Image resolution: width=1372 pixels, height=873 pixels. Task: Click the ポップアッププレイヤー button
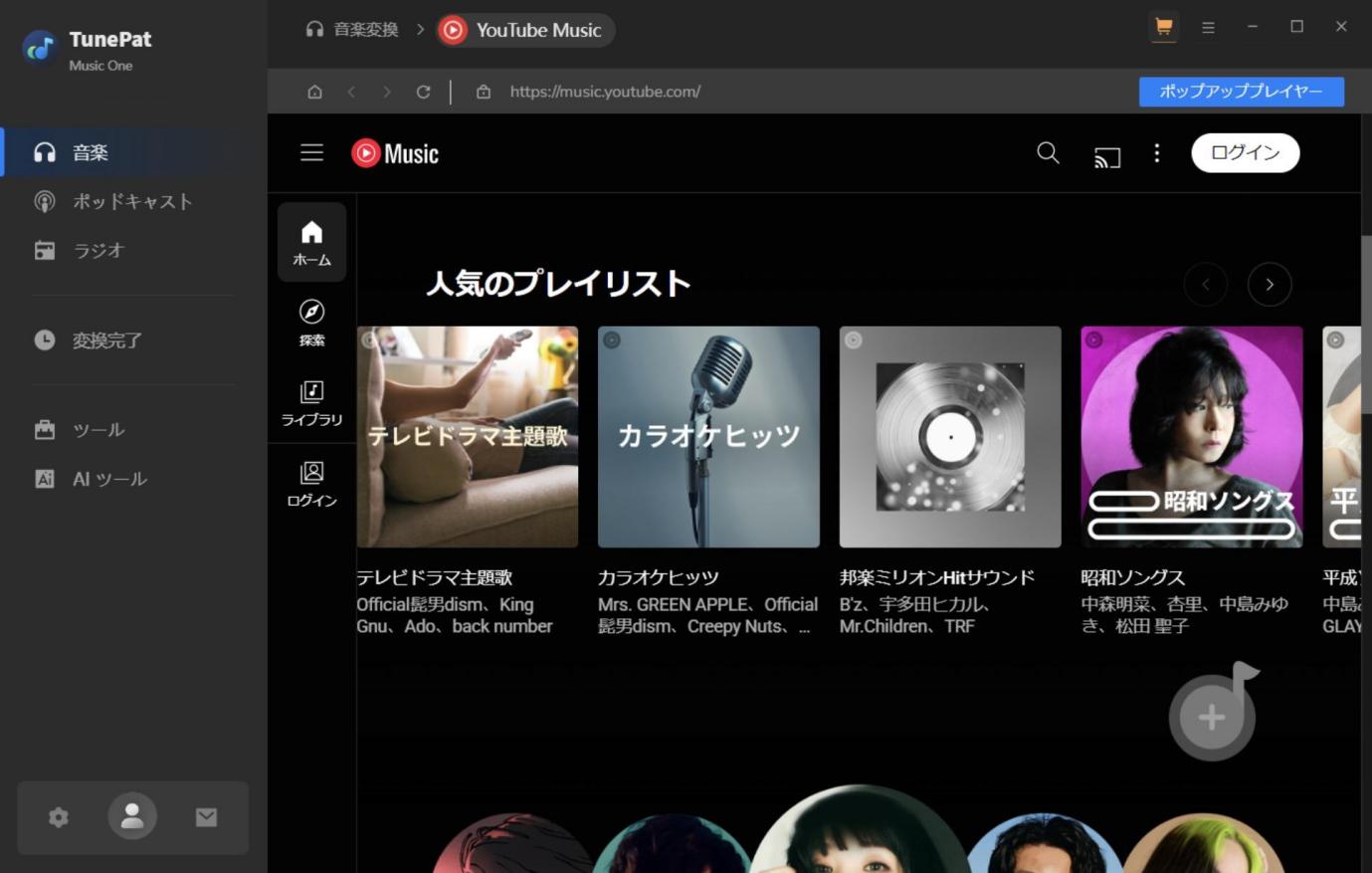point(1242,92)
